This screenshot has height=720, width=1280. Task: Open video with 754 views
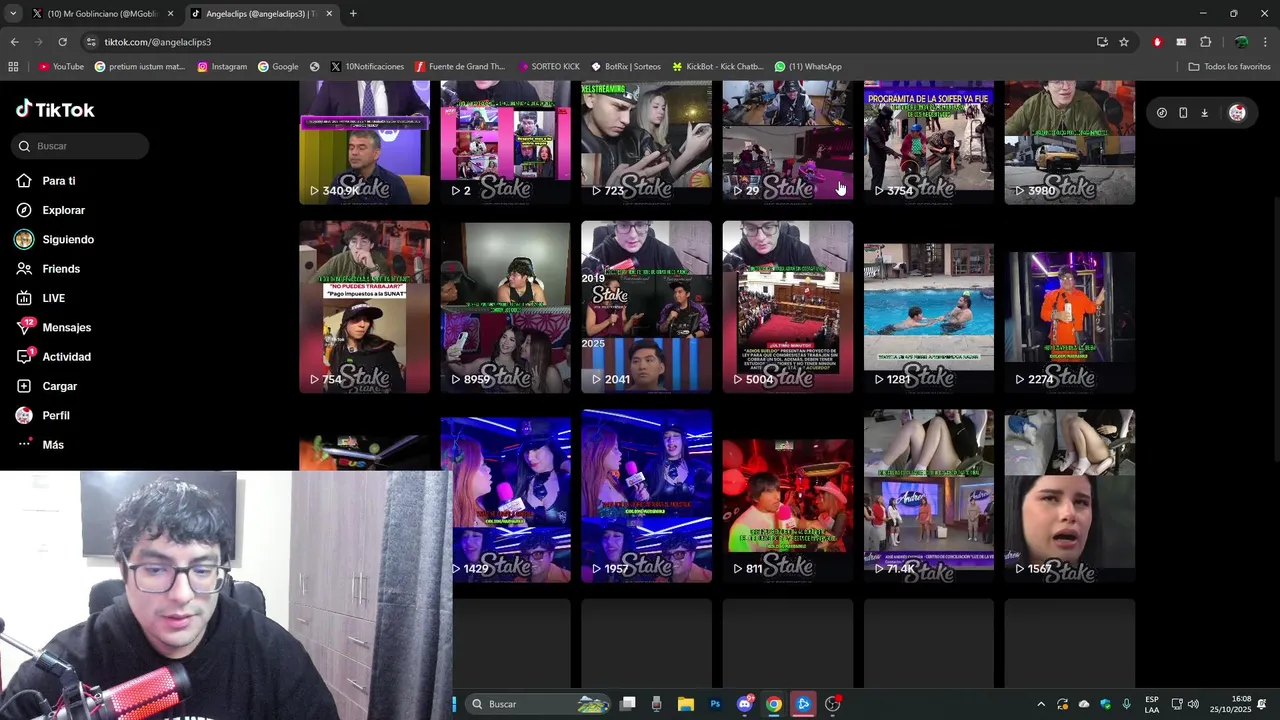[x=364, y=307]
